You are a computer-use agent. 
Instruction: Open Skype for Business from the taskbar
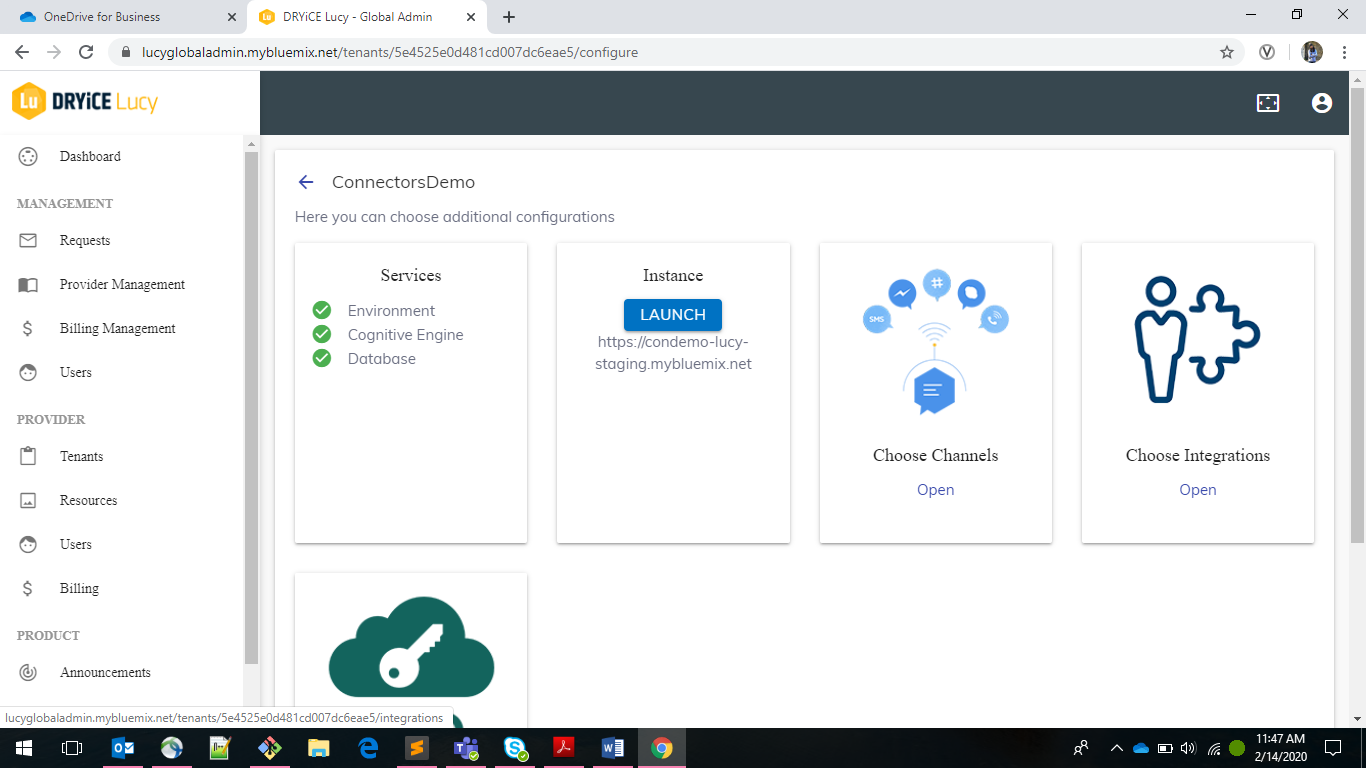click(515, 748)
